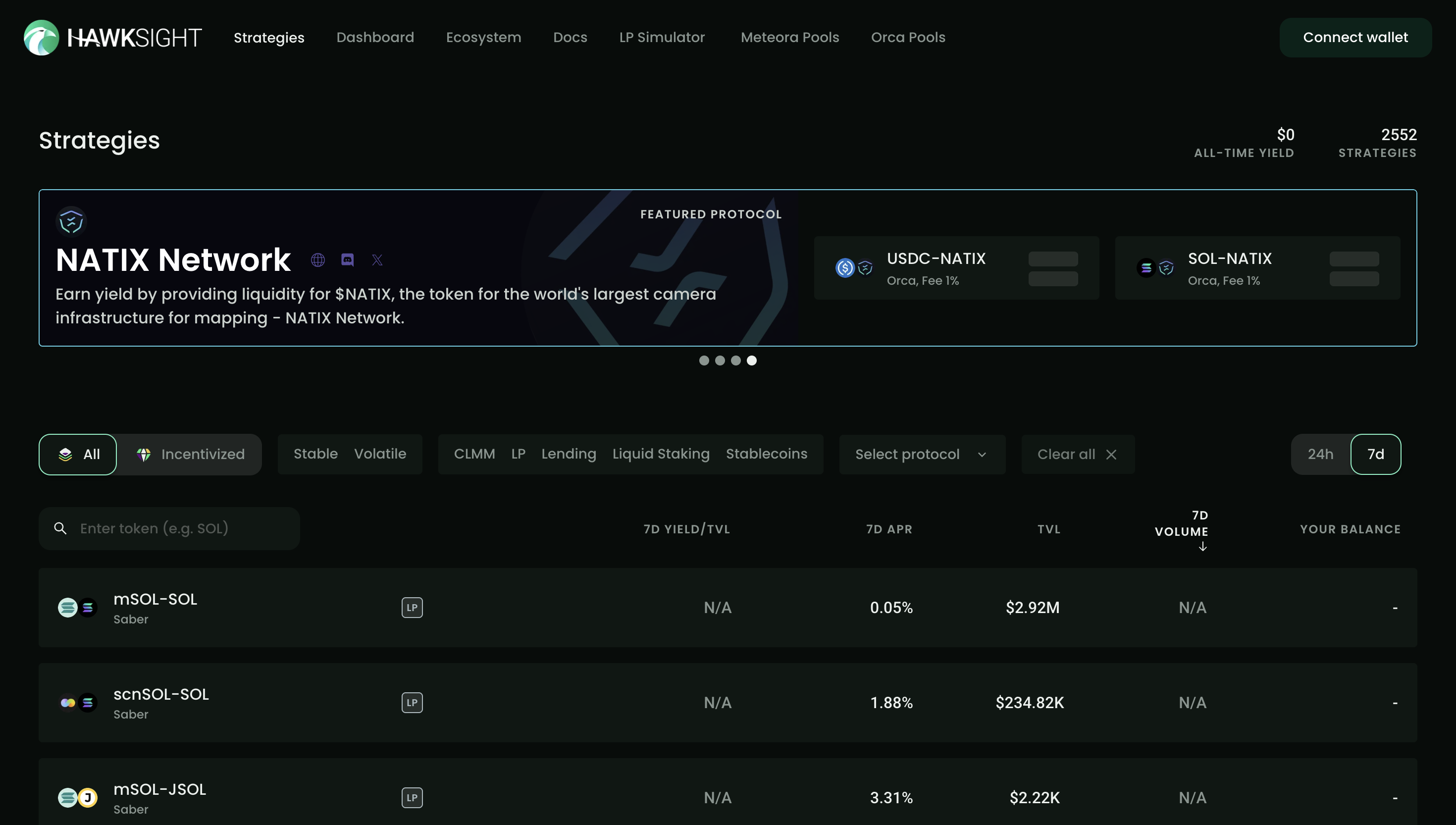Focus the Enter token search field
The height and width of the screenshot is (825, 1456).
click(170, 529)
